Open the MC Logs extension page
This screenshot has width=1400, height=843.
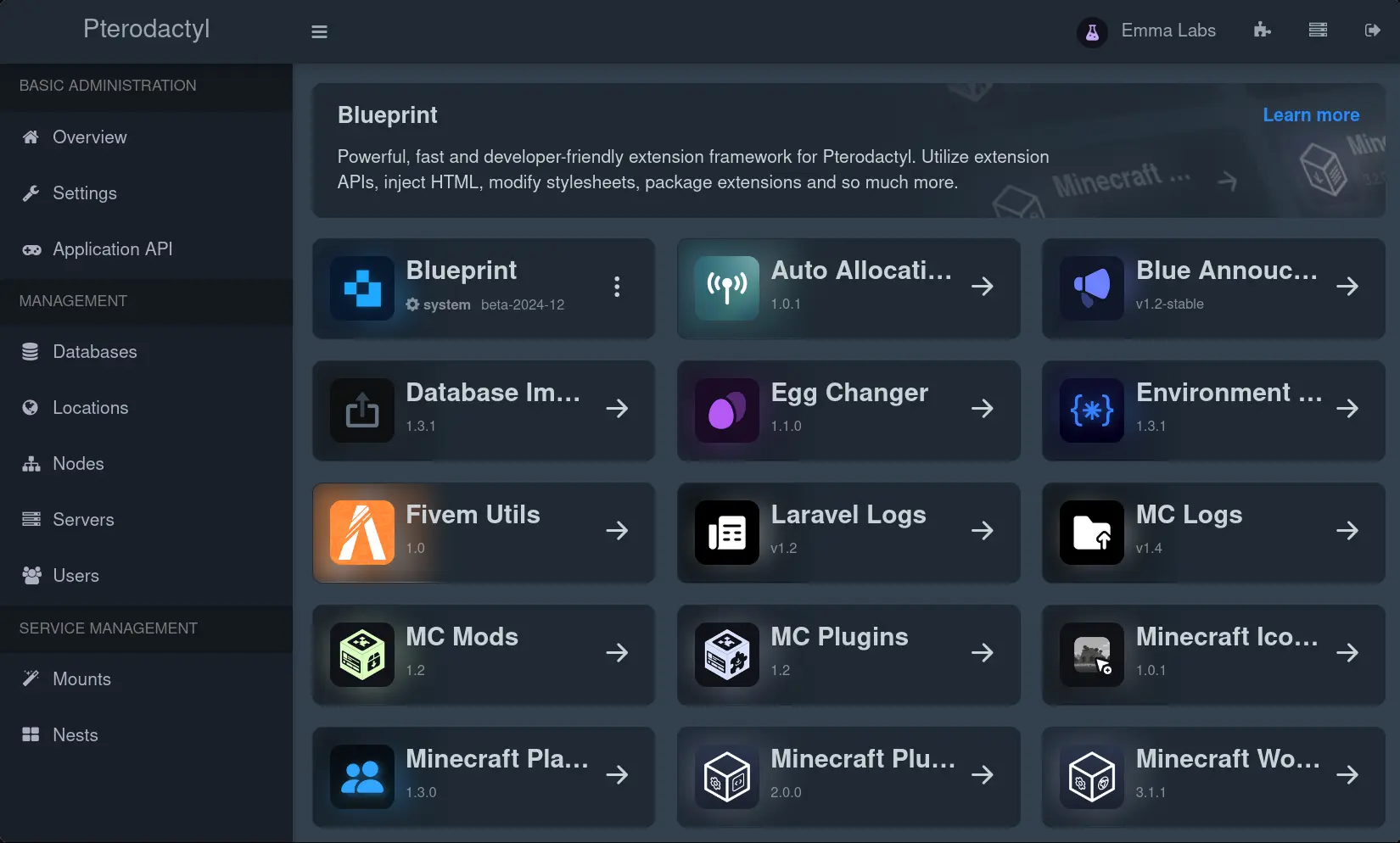coord(1348,531)
